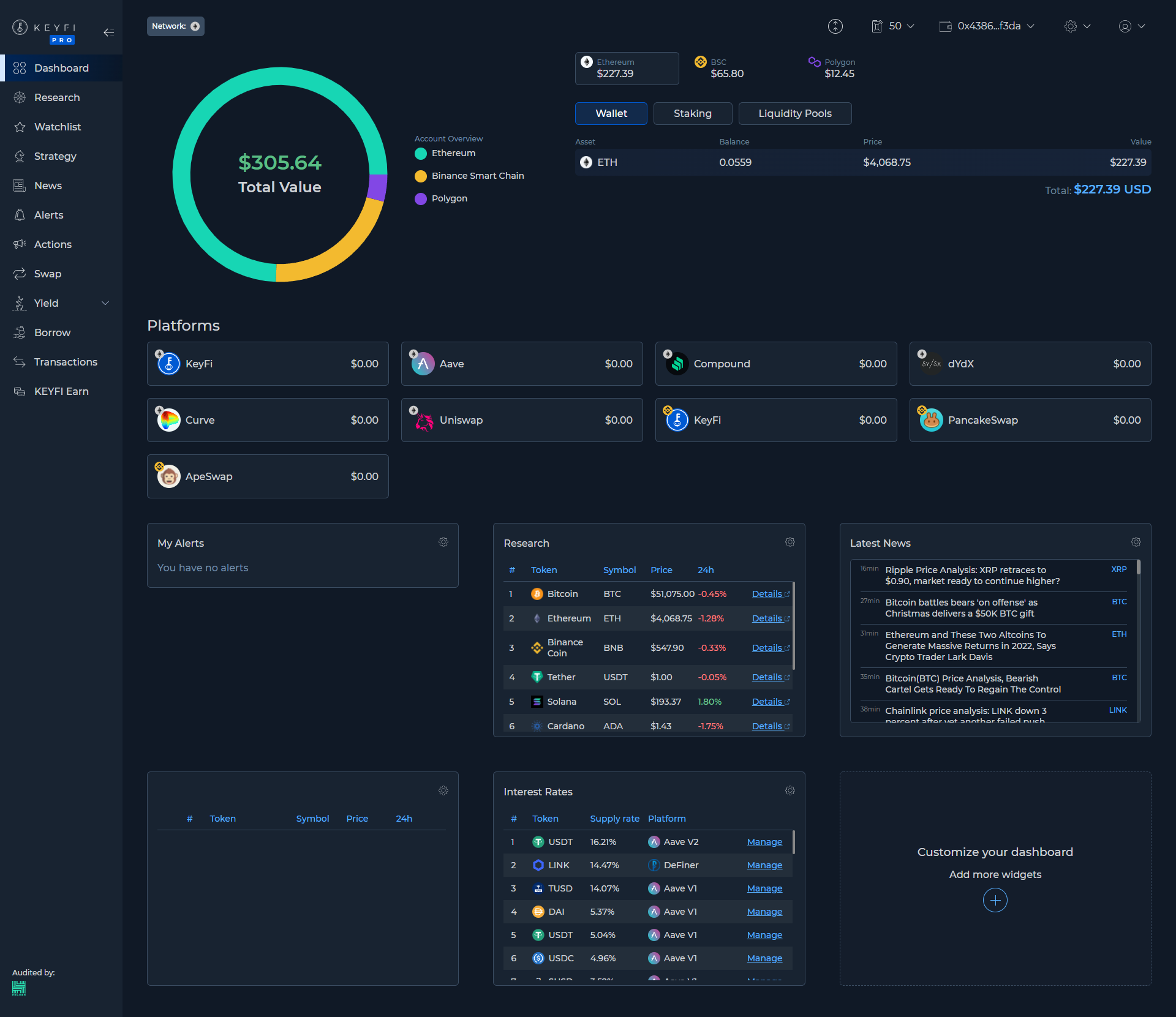Open Interest Rates widget settings gear
Screen dimensions: 1176x1017
[x=790, y=790]
